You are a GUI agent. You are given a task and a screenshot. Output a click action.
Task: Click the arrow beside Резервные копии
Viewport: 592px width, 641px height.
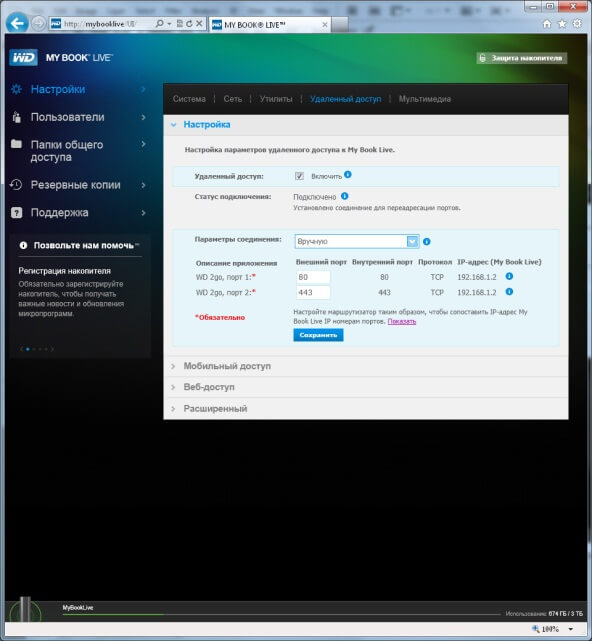144,185
